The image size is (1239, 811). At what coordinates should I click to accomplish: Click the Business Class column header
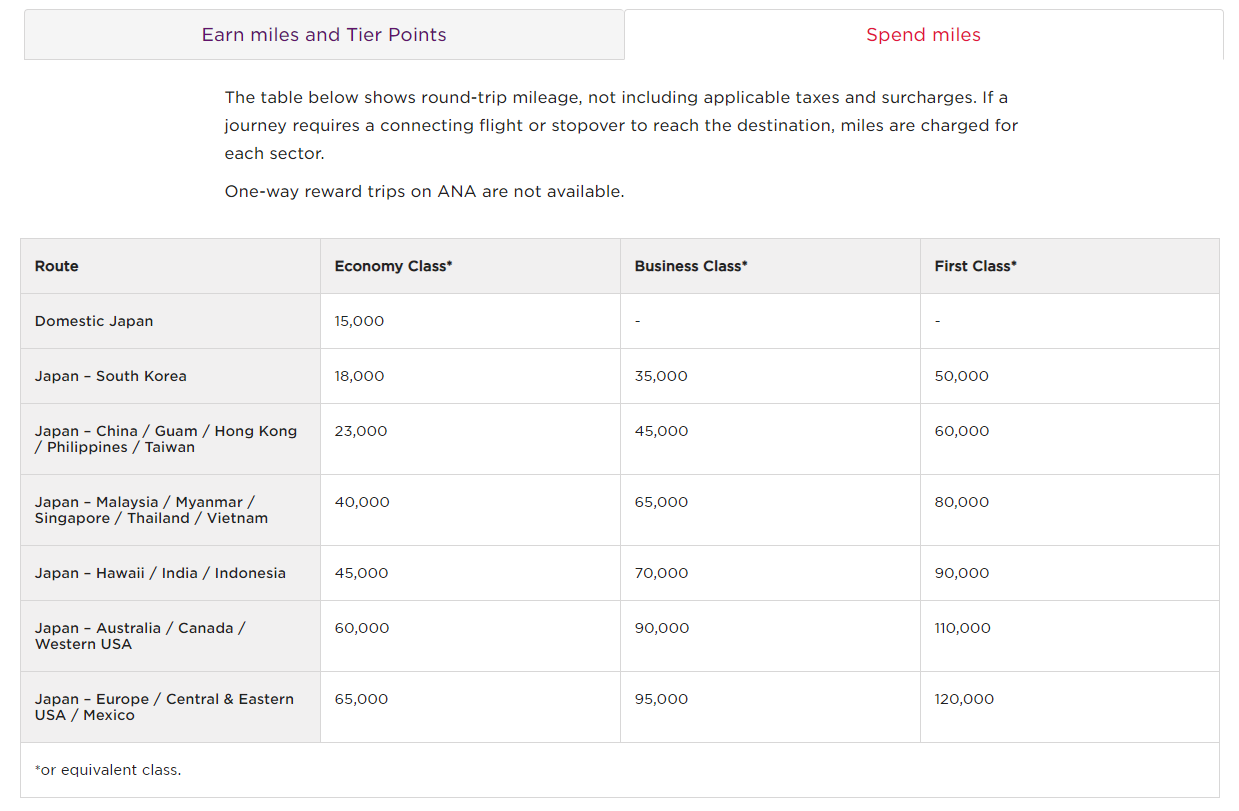(691, 266)
